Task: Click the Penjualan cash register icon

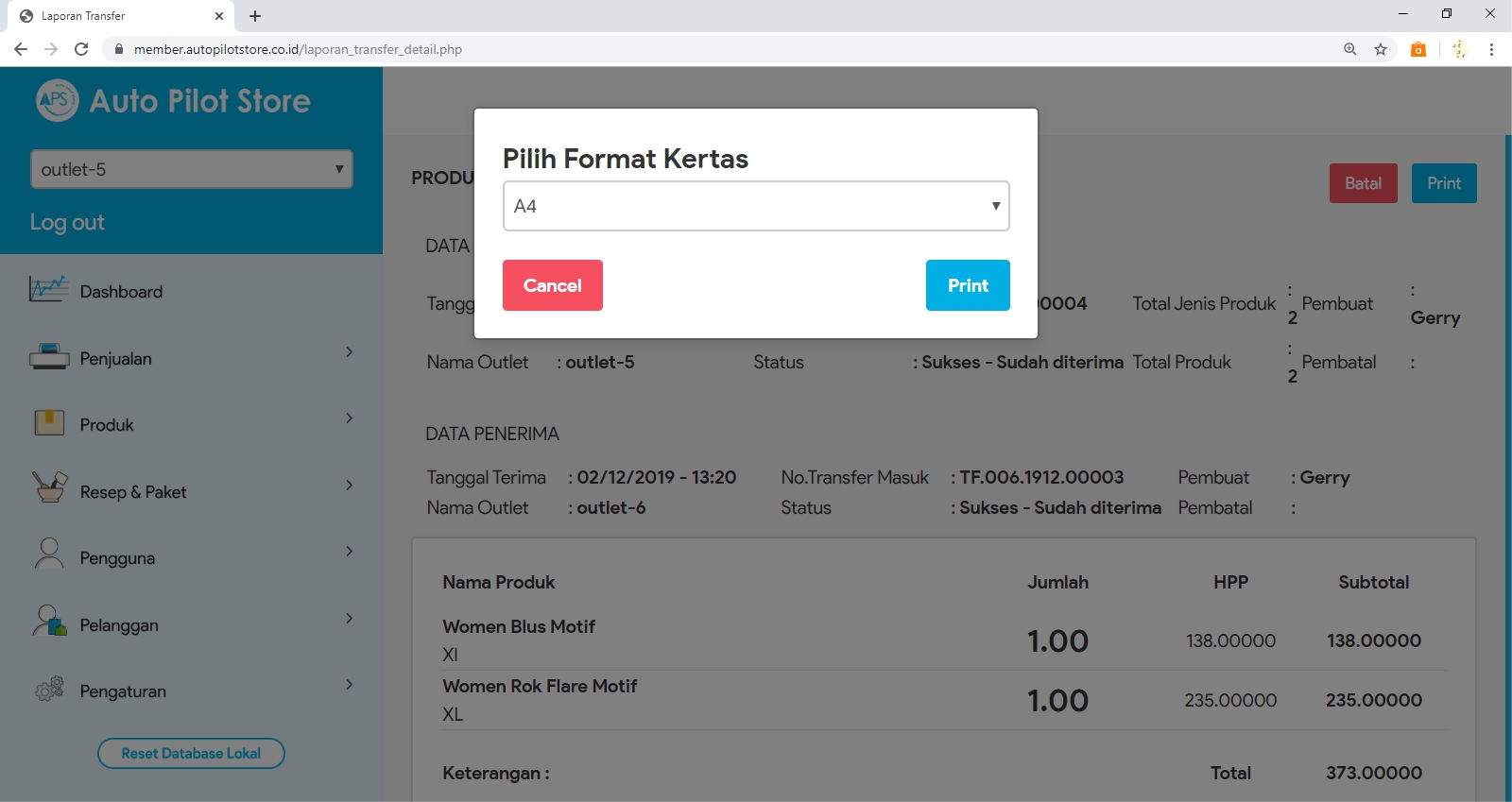Action: 49,357
